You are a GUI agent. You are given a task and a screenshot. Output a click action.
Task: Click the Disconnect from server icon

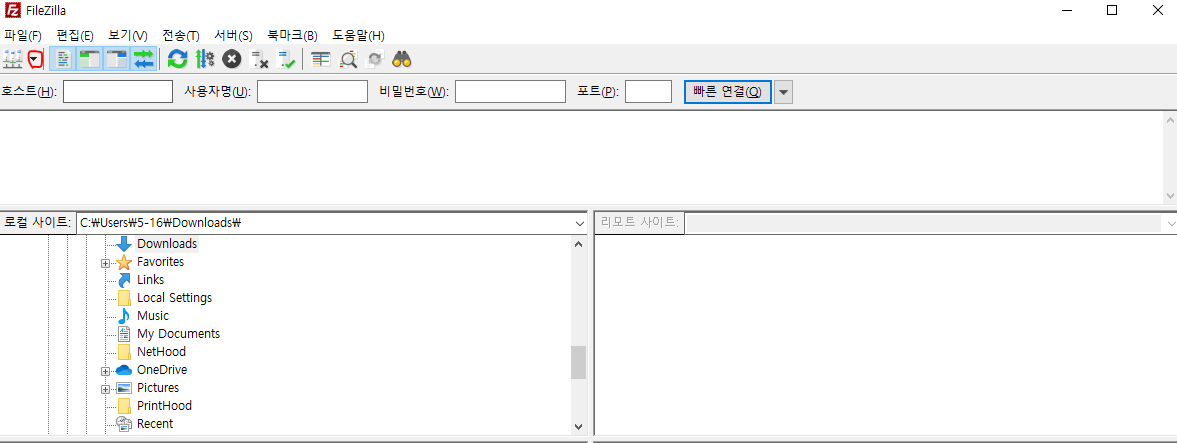coord(259,59)
